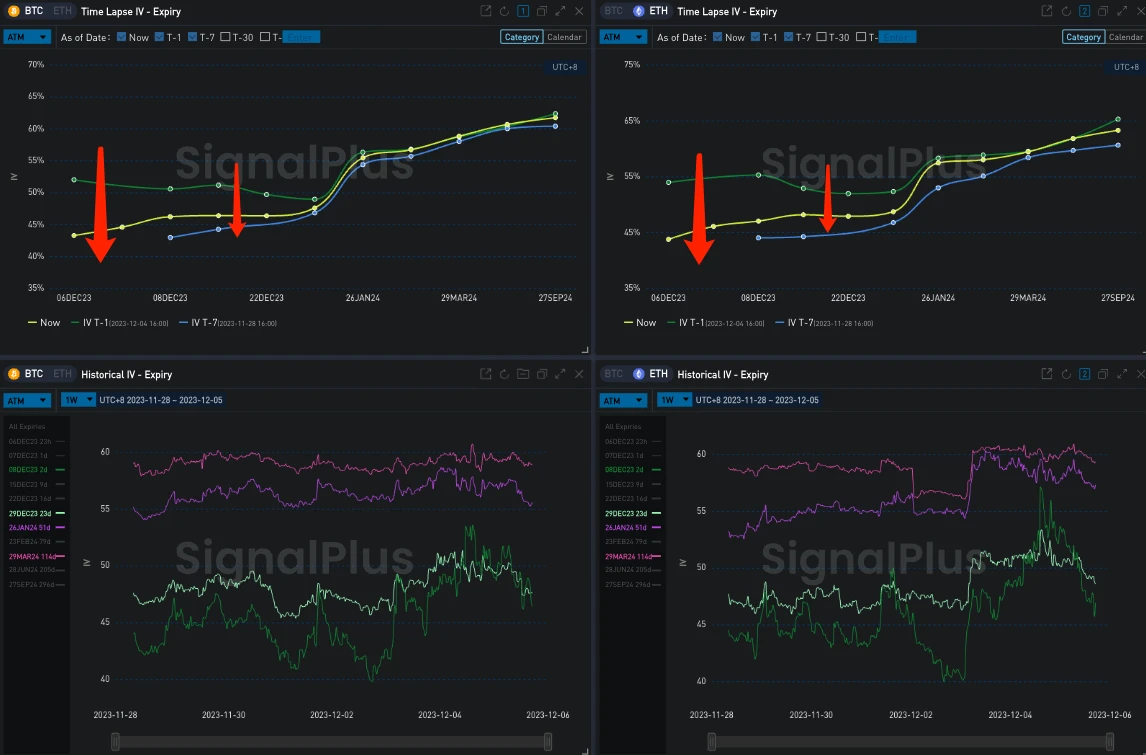
Task: Click link group 1 icon in BTC Time Lapse
Action: click(522, 11)
